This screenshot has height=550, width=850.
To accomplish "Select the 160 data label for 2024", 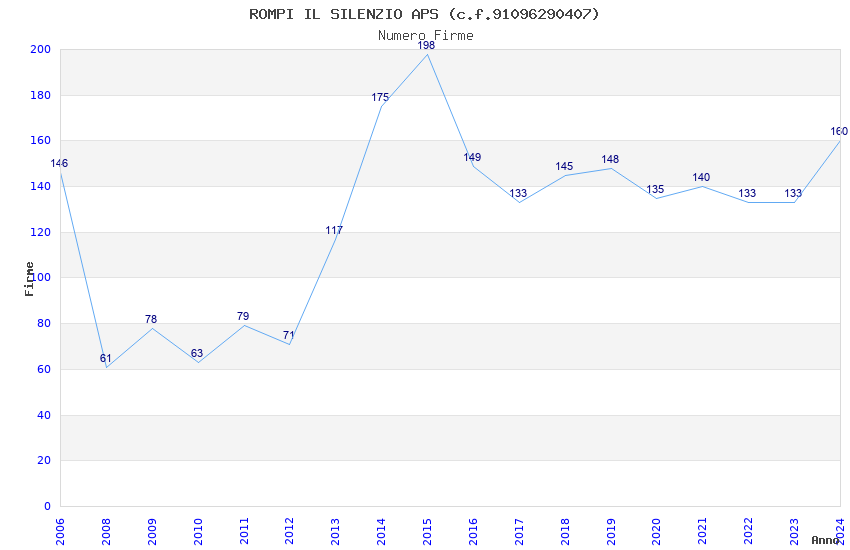I will pyautogui.click(x=839, y=131).
